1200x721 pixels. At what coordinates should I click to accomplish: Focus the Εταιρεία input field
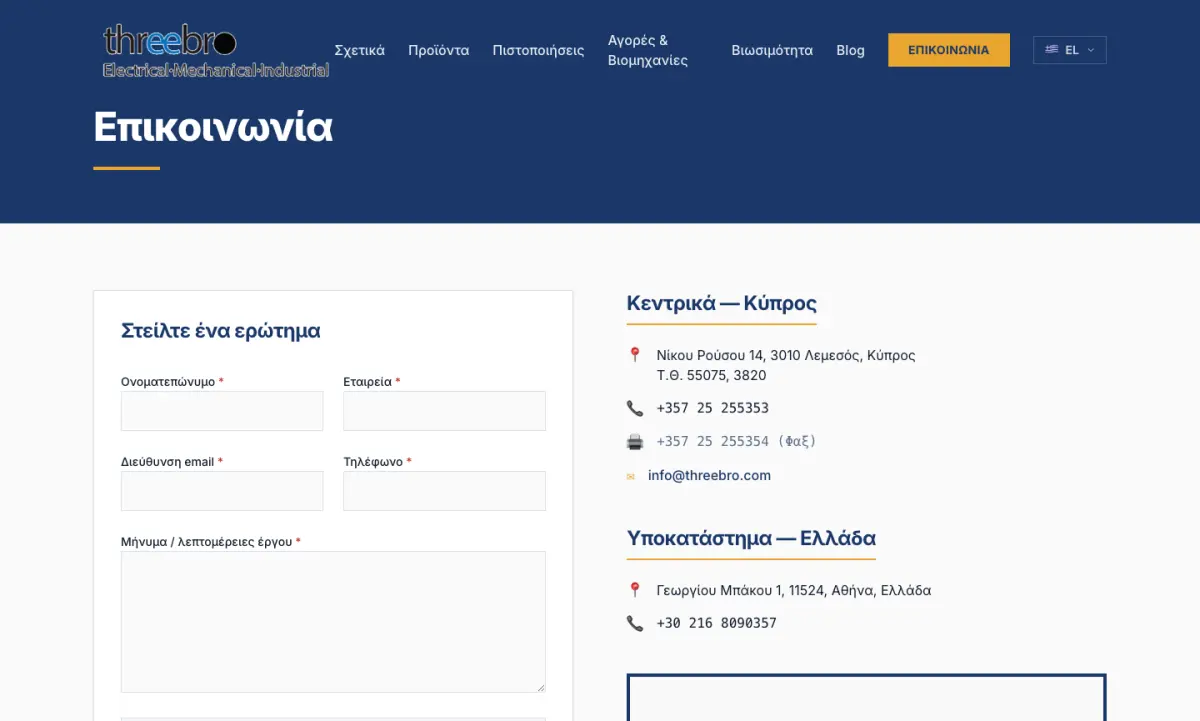point(445,411)
